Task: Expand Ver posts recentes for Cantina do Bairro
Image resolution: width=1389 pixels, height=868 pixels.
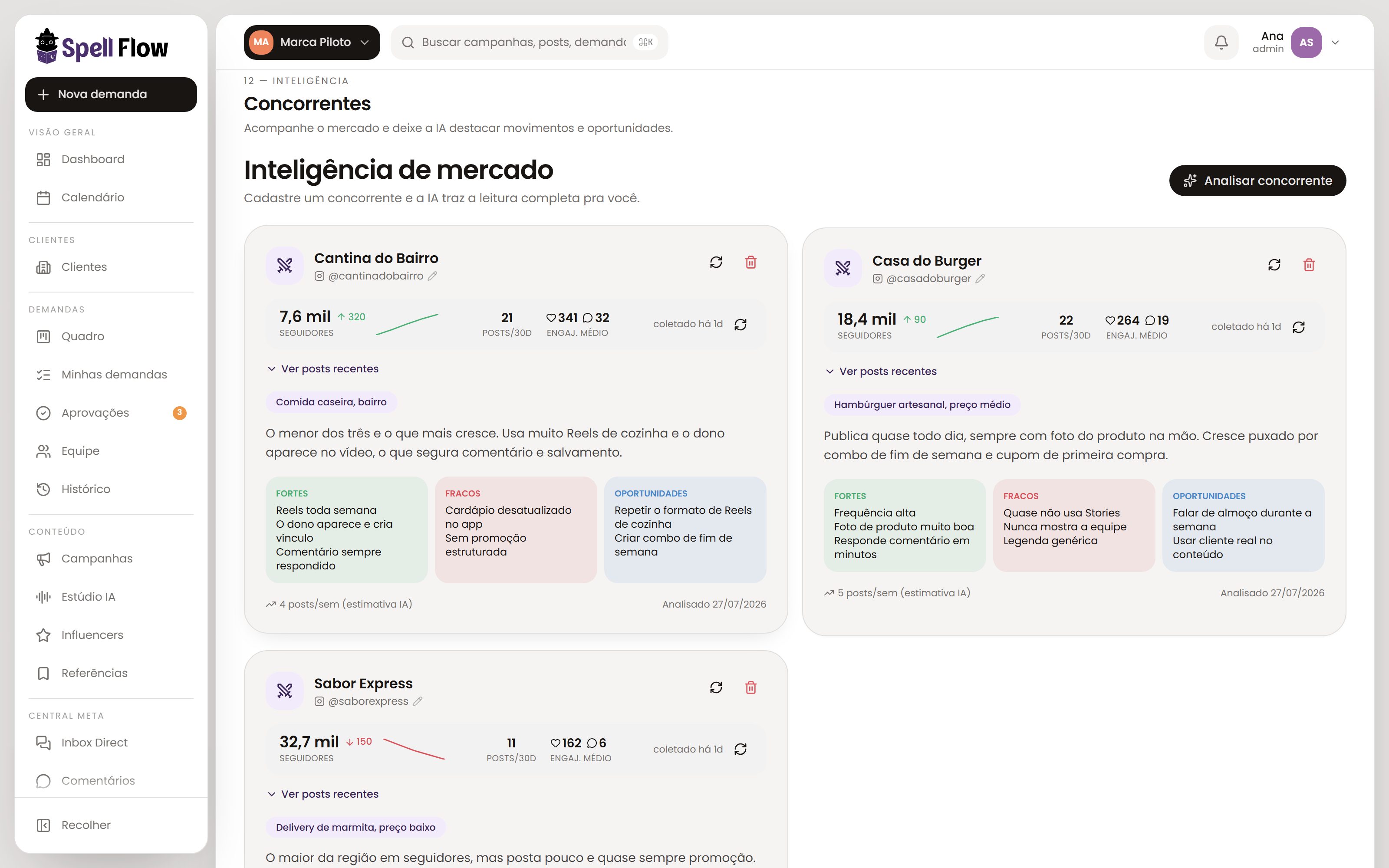Action: (323, 368)
